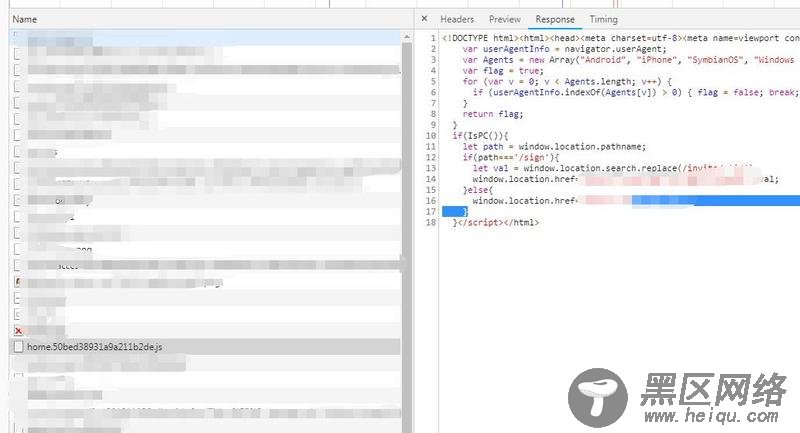Image resolution: width=800 pixels, height=433 pixels.
Task: Click the file icon beside home.50bed38931a9a211b2de.js
Action: pyautogui.click(x=18, y=347)
